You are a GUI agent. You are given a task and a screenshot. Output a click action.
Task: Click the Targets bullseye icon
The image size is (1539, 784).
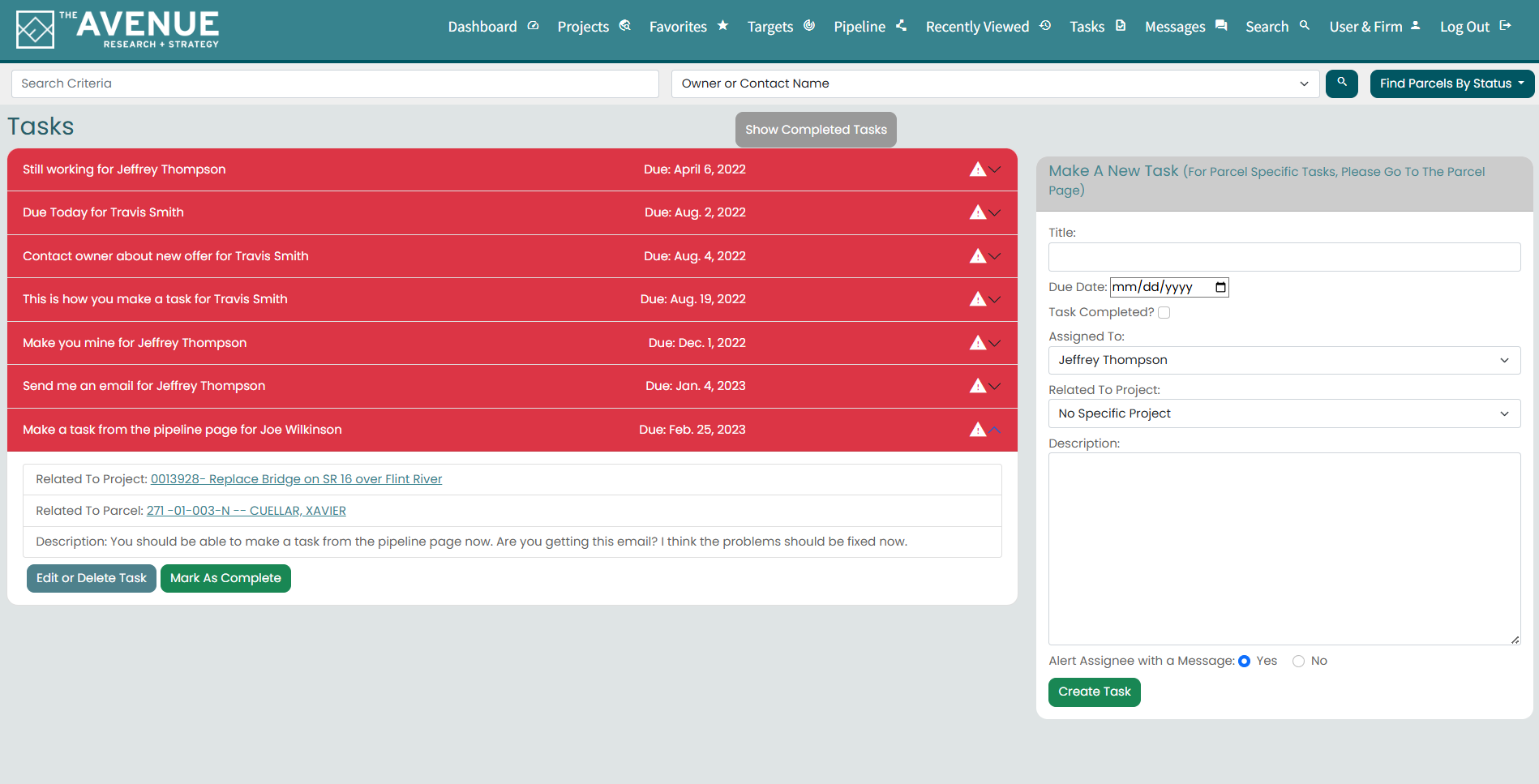[x=809, y=26]
